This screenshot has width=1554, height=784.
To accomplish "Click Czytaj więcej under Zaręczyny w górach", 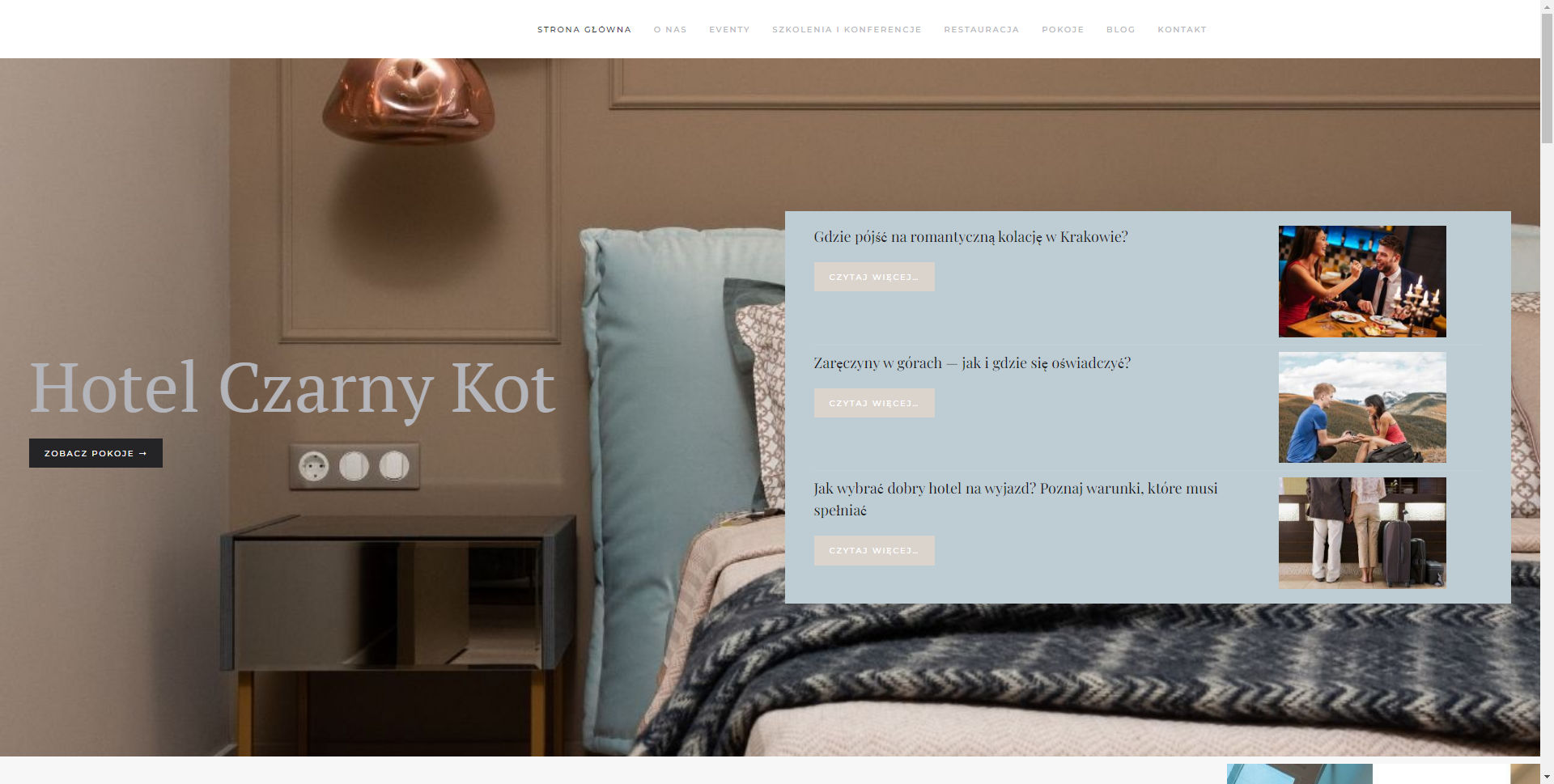I will [x=874, y=403].
